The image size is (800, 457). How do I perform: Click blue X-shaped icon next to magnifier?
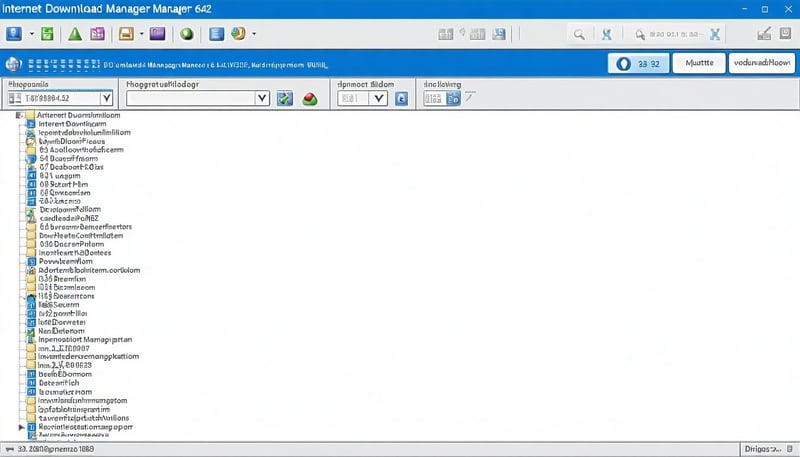pyautogui.click(x=607, y=35)
